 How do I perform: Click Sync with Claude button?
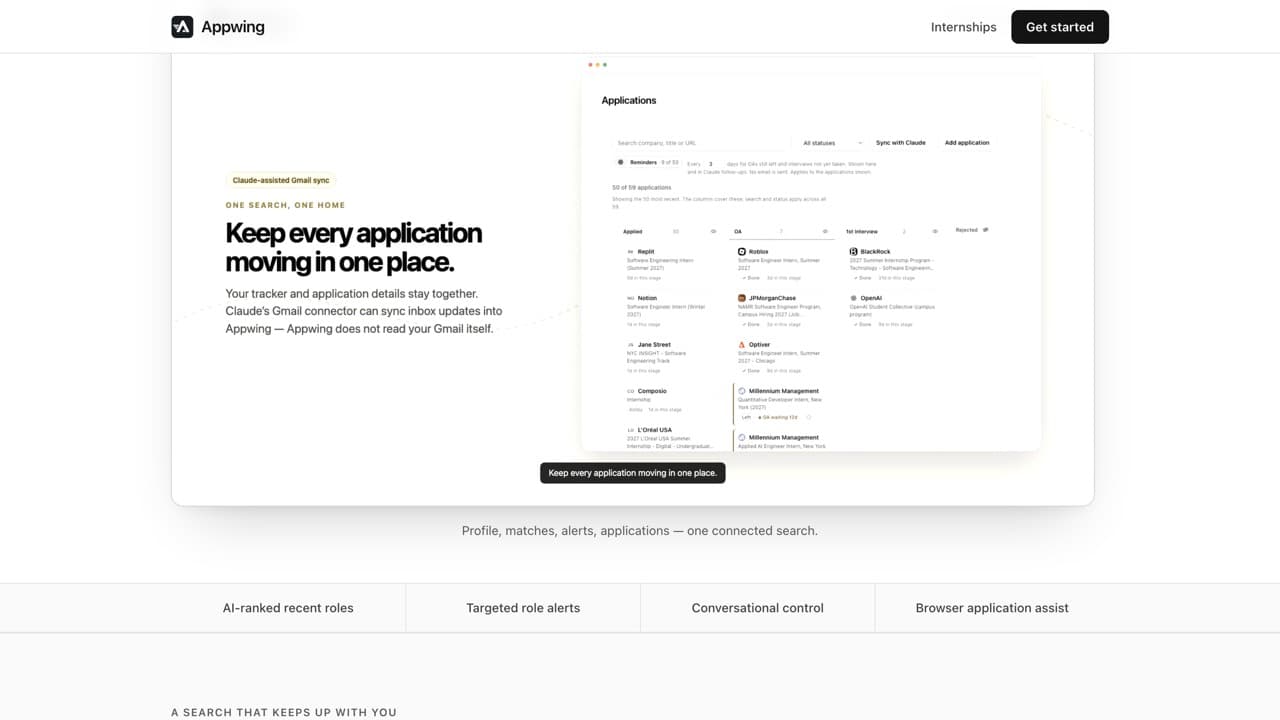click(x=901, y=143)
